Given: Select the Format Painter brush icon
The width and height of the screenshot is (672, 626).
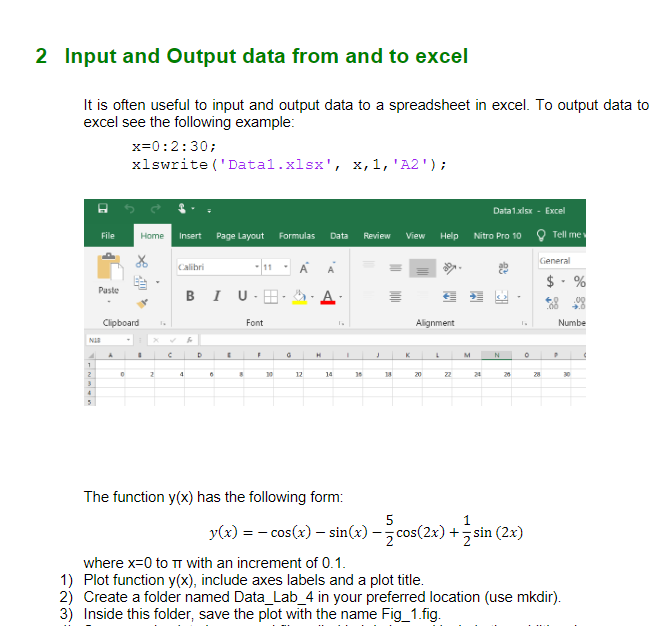Looking at the screenshot, I should click(x=142, y=303).
